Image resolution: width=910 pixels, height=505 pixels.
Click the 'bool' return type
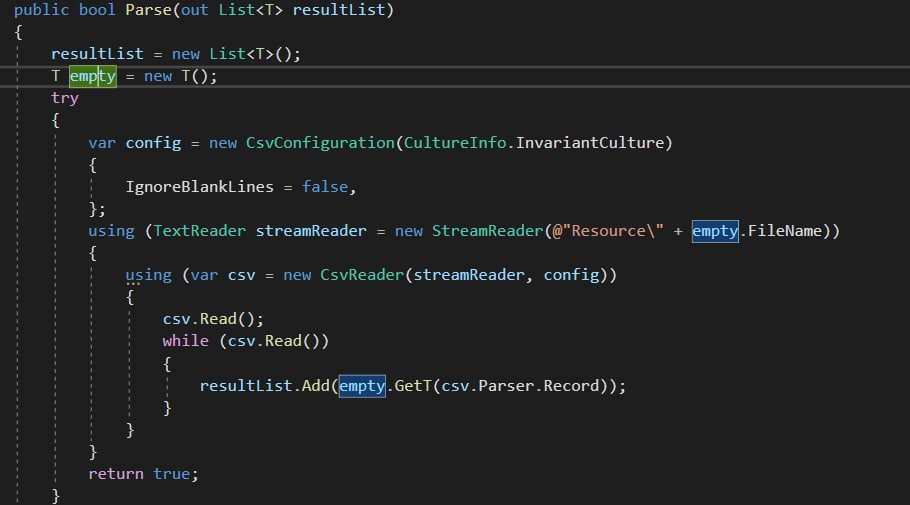[x=97, y=10]
